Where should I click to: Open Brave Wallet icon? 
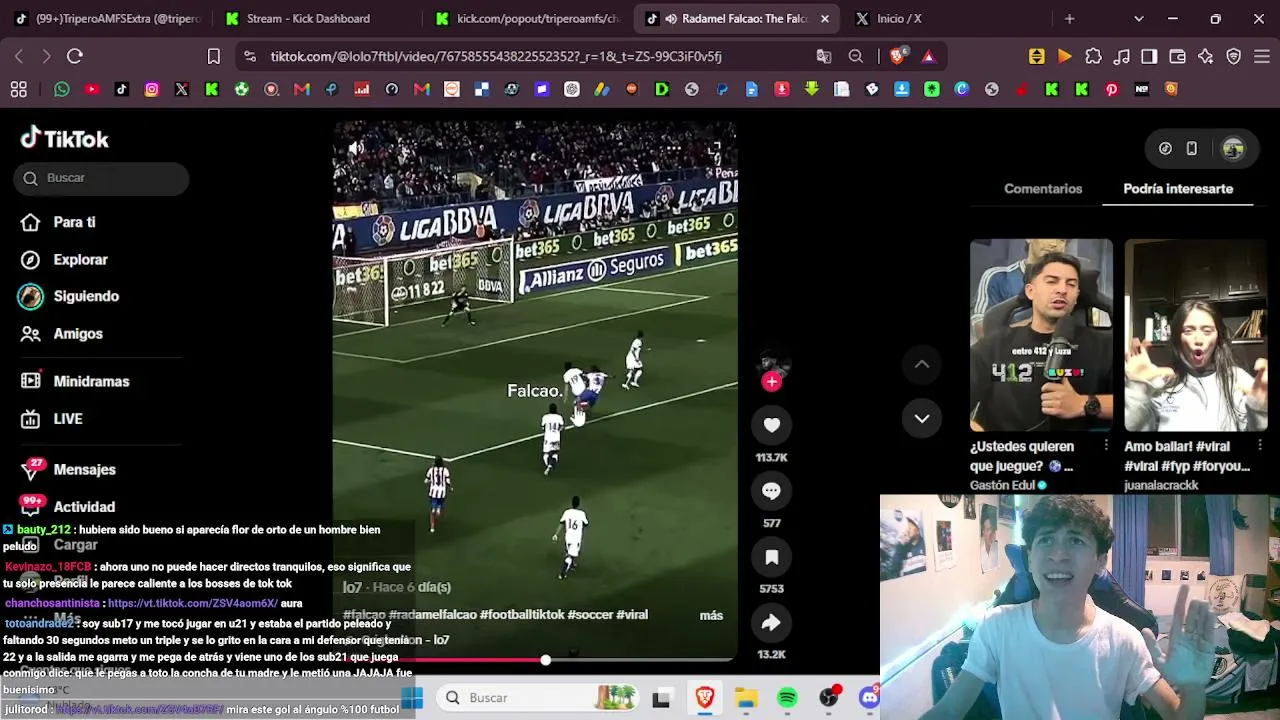click(x=1177, y=56)
